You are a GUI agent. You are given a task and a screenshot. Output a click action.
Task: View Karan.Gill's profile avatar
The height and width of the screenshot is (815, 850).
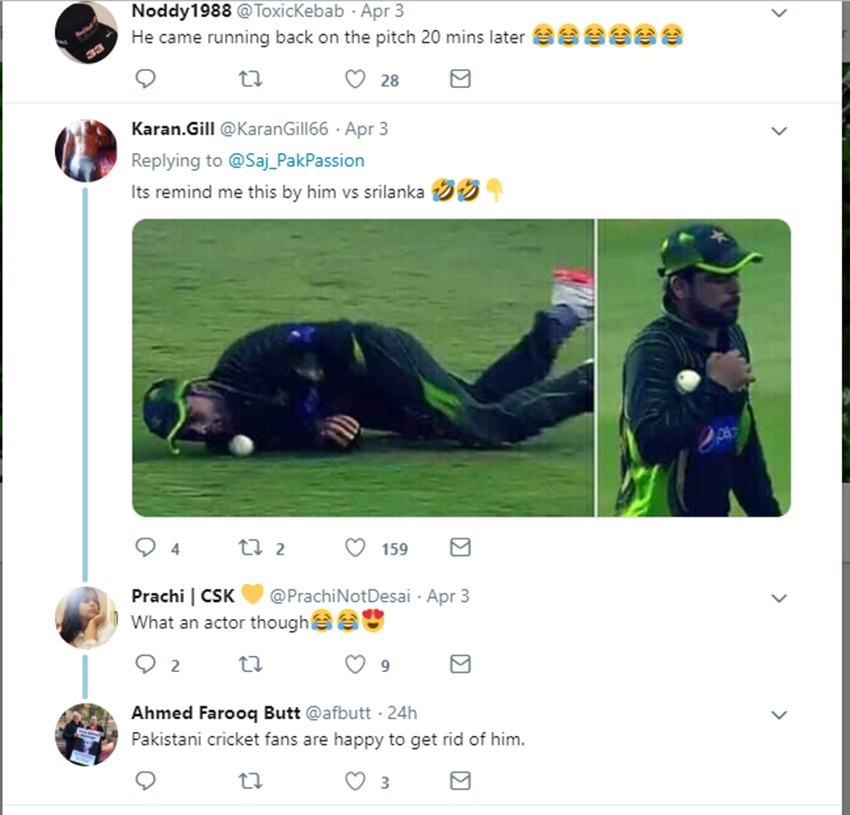coord(85,150)
